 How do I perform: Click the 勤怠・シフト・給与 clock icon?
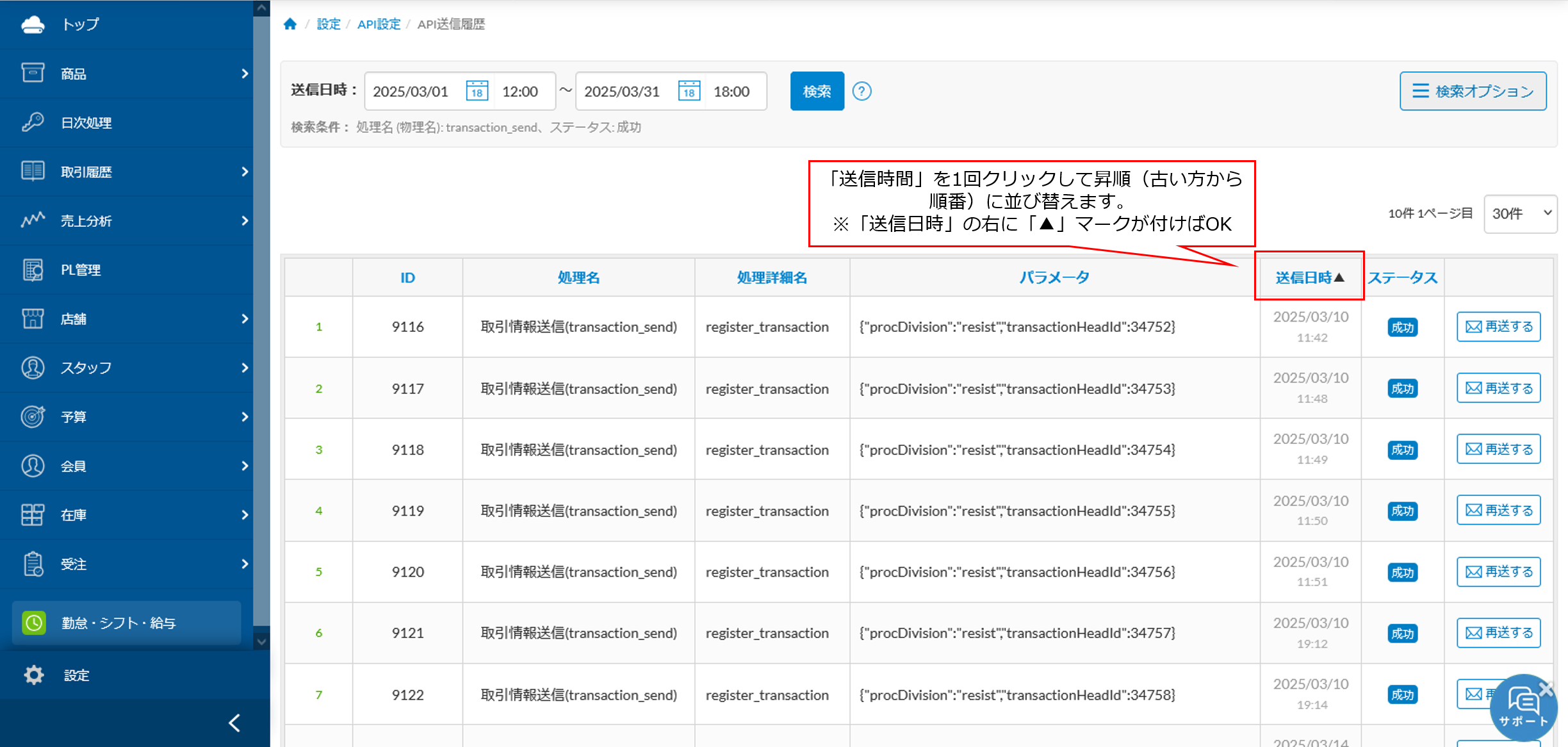33,623
